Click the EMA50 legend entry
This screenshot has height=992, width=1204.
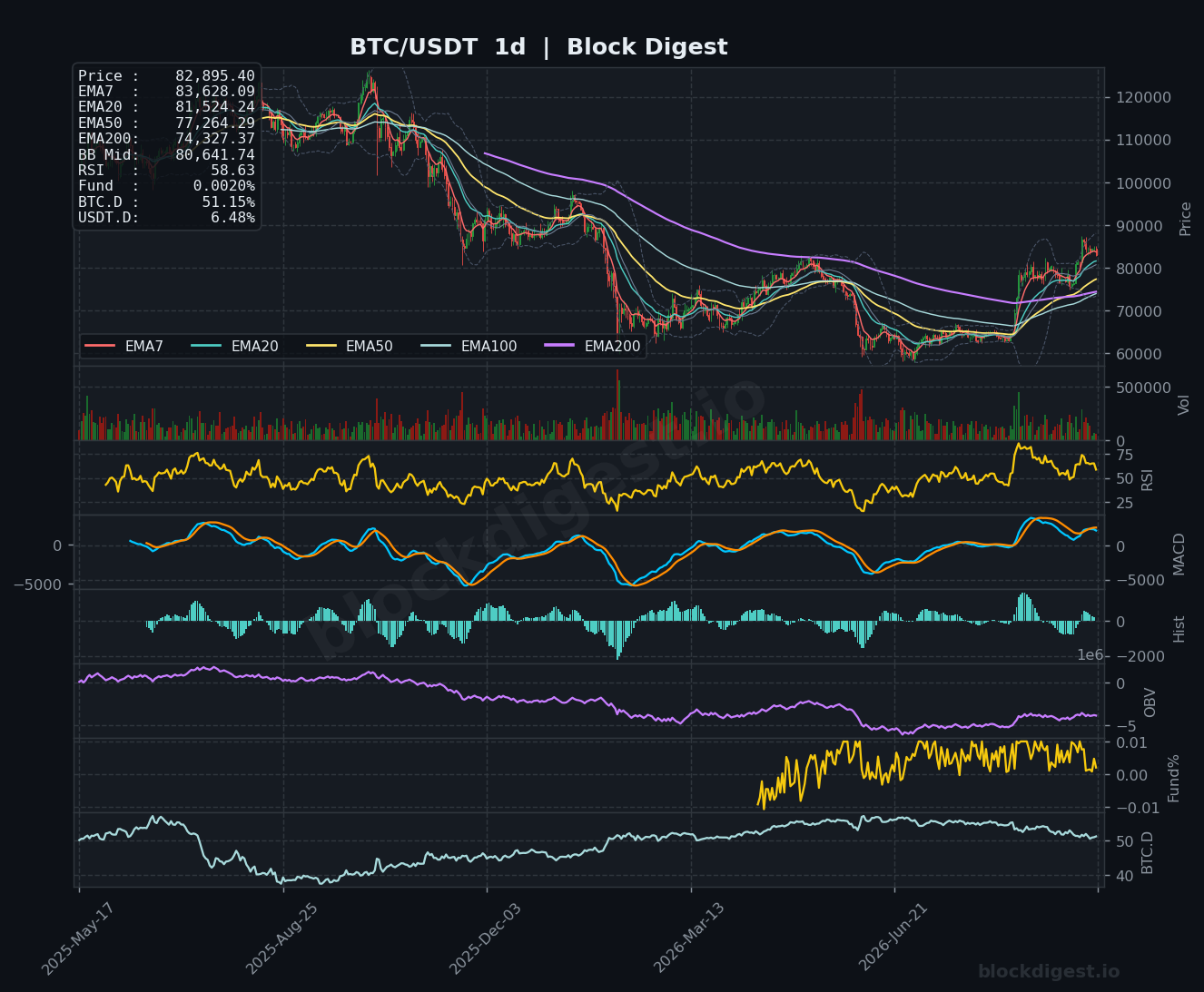pos(350,346)
